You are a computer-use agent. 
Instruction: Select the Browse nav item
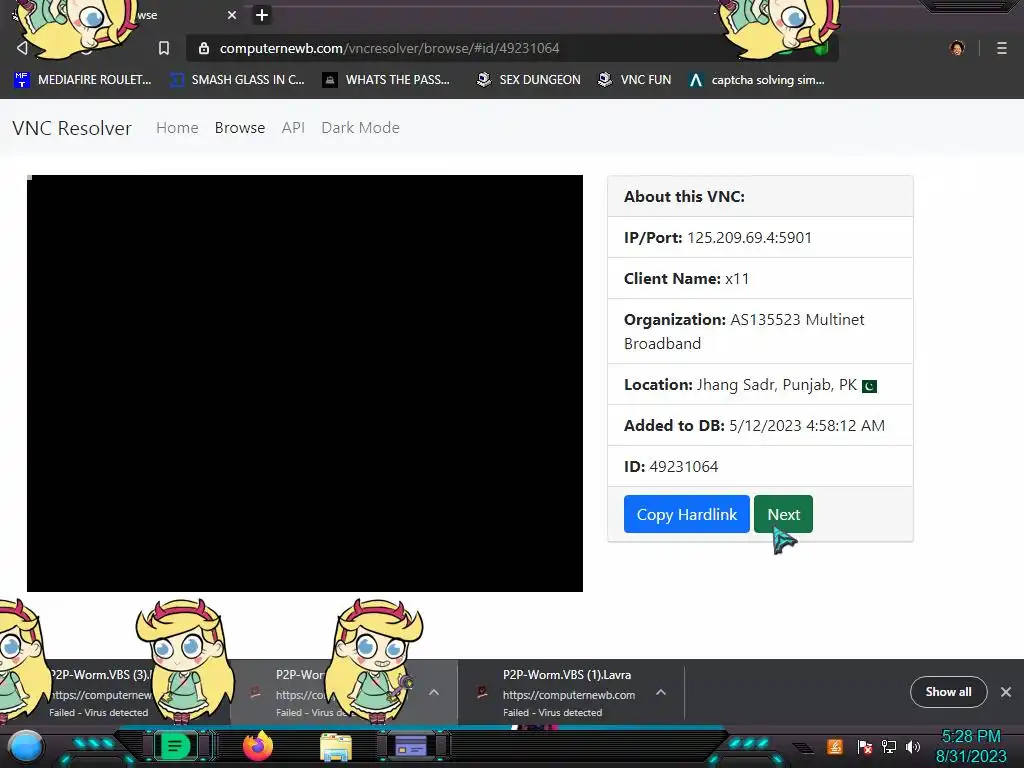tap(240, 128)
